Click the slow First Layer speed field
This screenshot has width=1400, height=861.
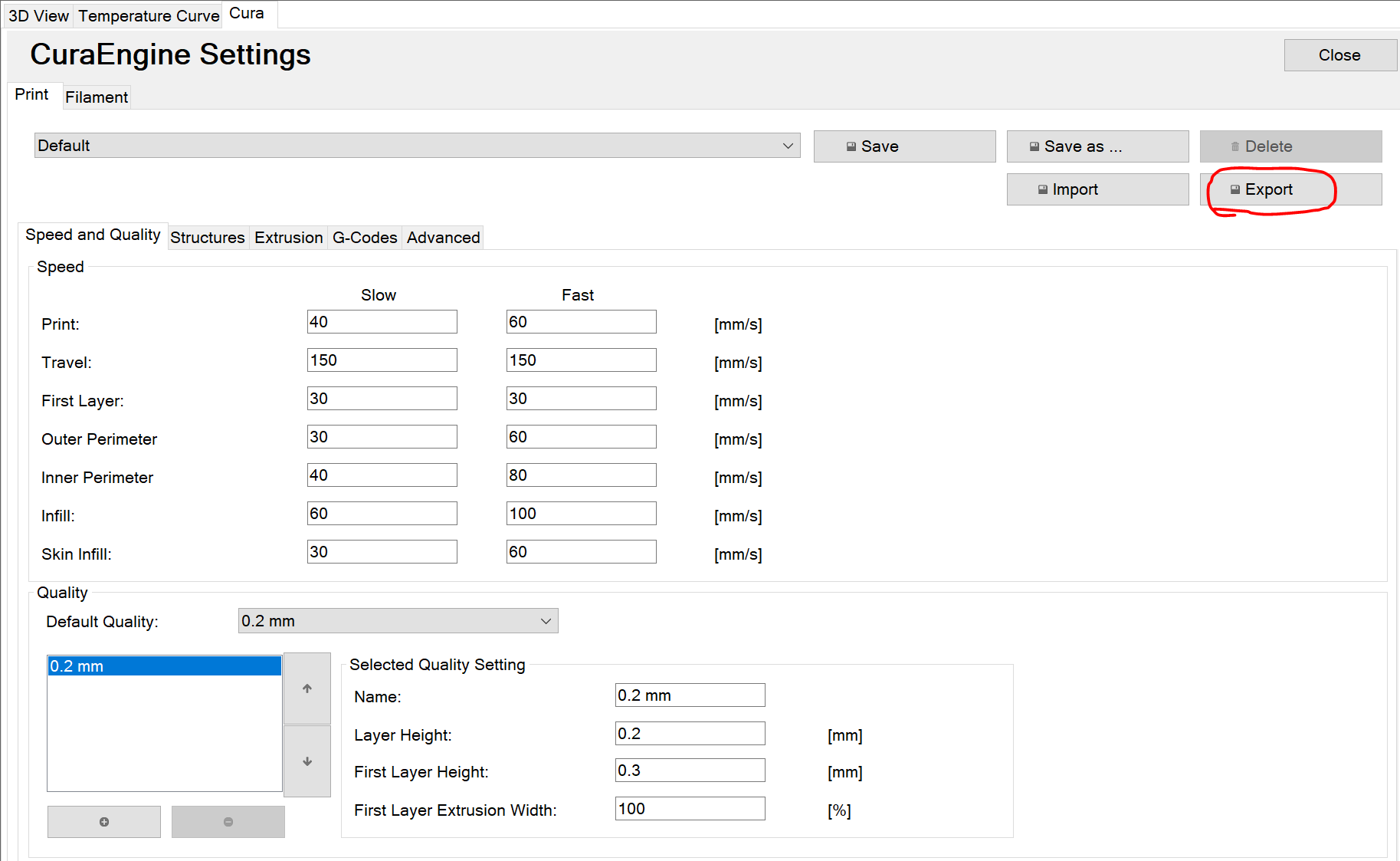(x=382, y=399)
